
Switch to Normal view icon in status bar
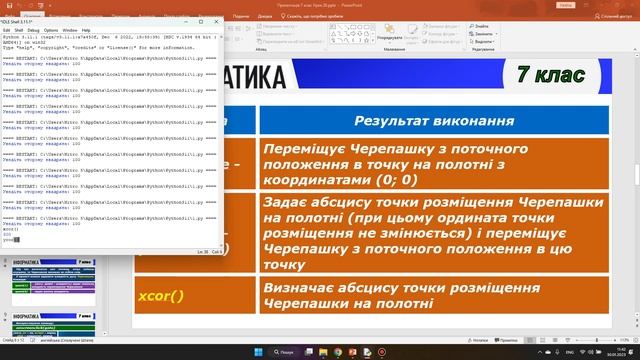pos(530,340)
